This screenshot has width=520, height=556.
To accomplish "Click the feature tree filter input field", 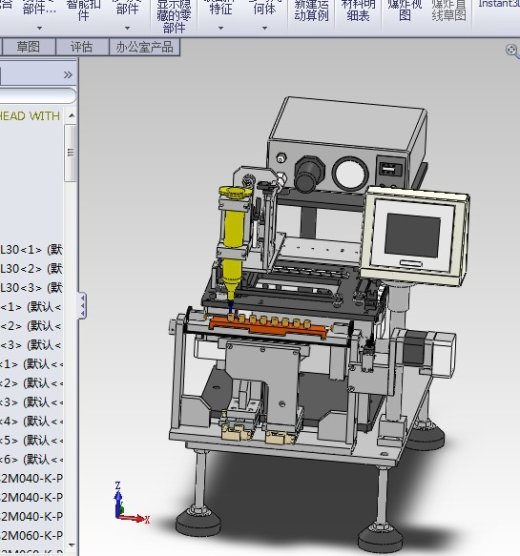I will pyautogui.click(x=37, y=96).
